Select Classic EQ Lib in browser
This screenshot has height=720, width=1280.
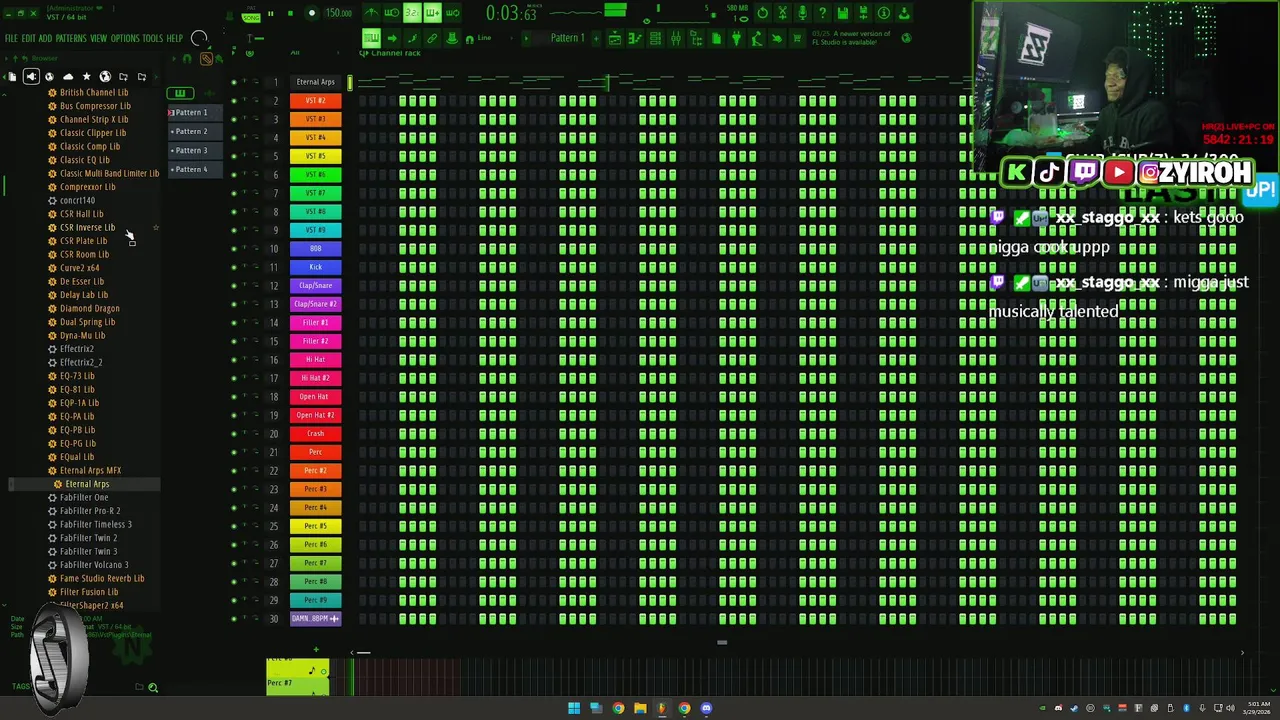[x=85, y=160]
